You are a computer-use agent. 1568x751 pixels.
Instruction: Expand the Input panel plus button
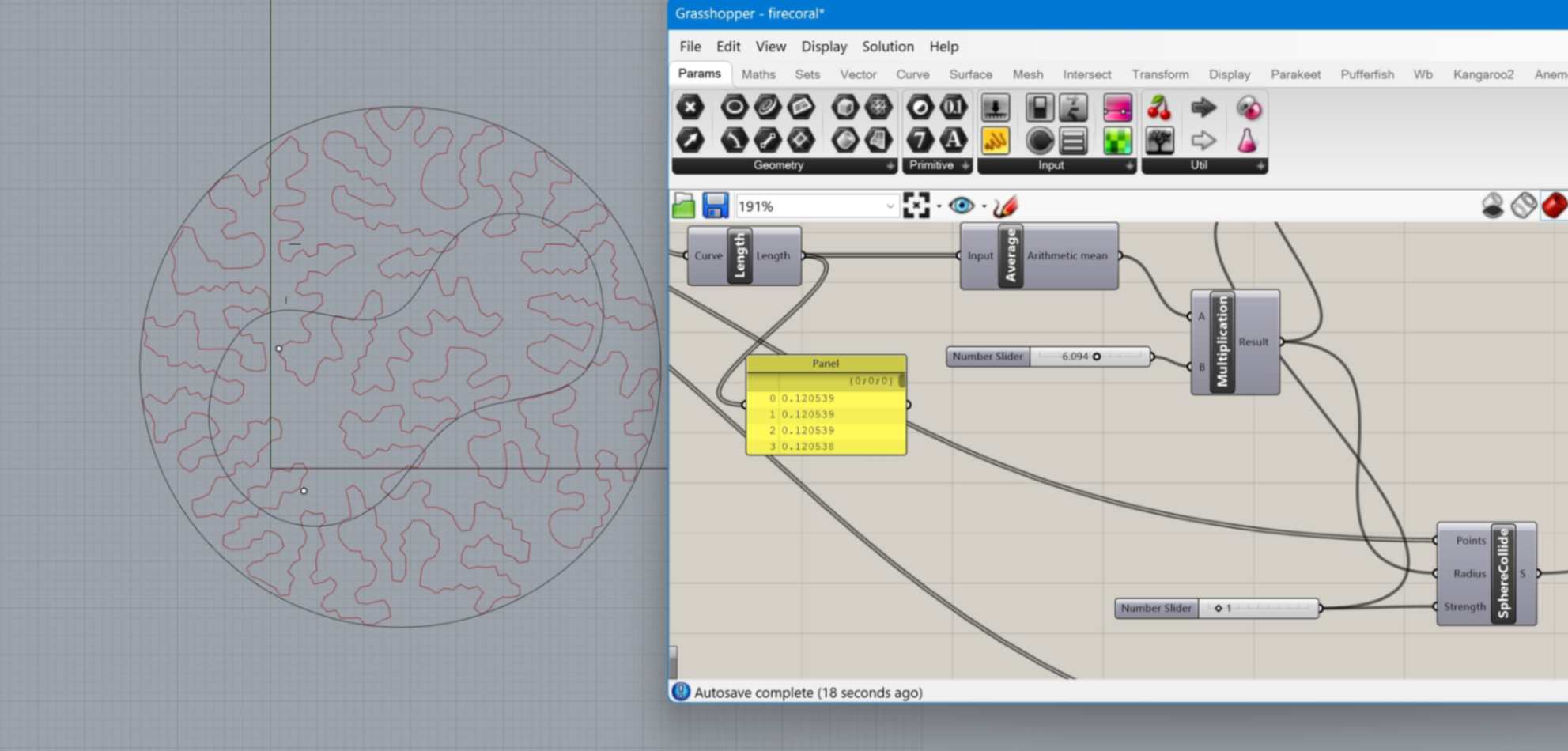click(x=1129, y=166)
